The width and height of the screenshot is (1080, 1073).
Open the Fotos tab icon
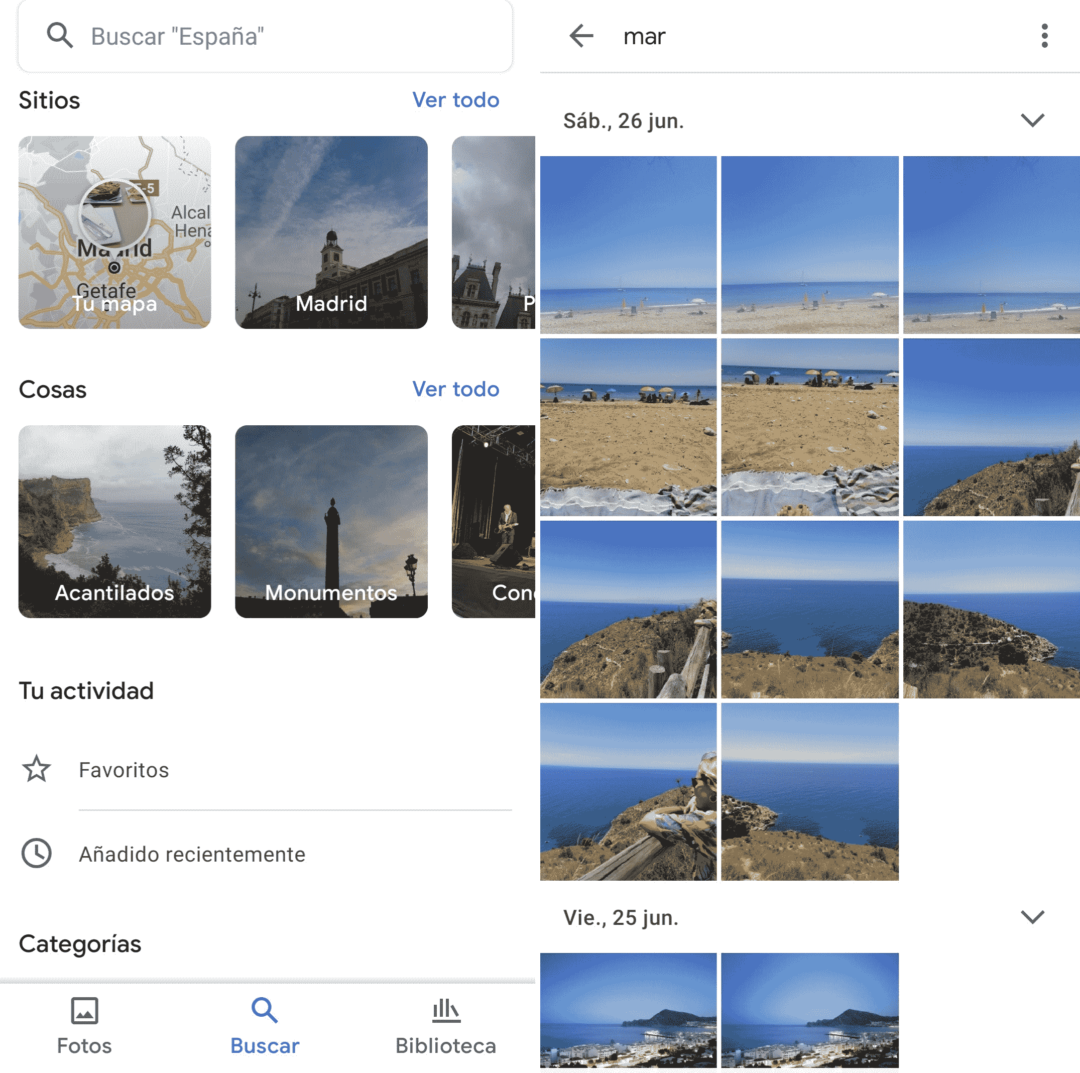click(x=84, y=1013)
